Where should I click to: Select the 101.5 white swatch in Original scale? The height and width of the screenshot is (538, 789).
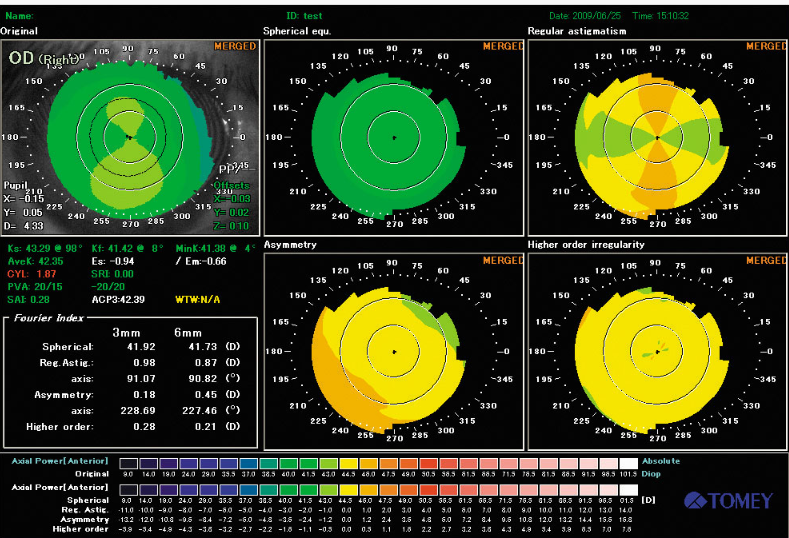[x=628, y=464]
